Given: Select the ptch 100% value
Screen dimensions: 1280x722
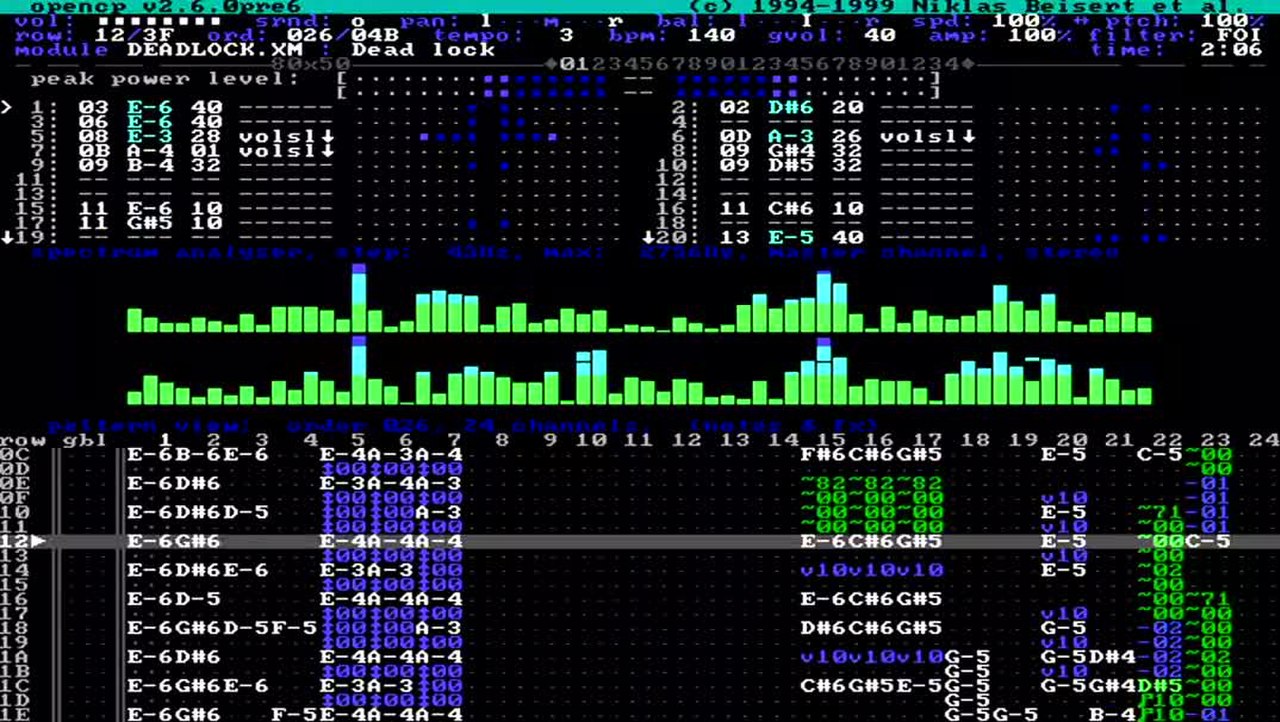Looking at the screenshot, I should coord(1231,20).
